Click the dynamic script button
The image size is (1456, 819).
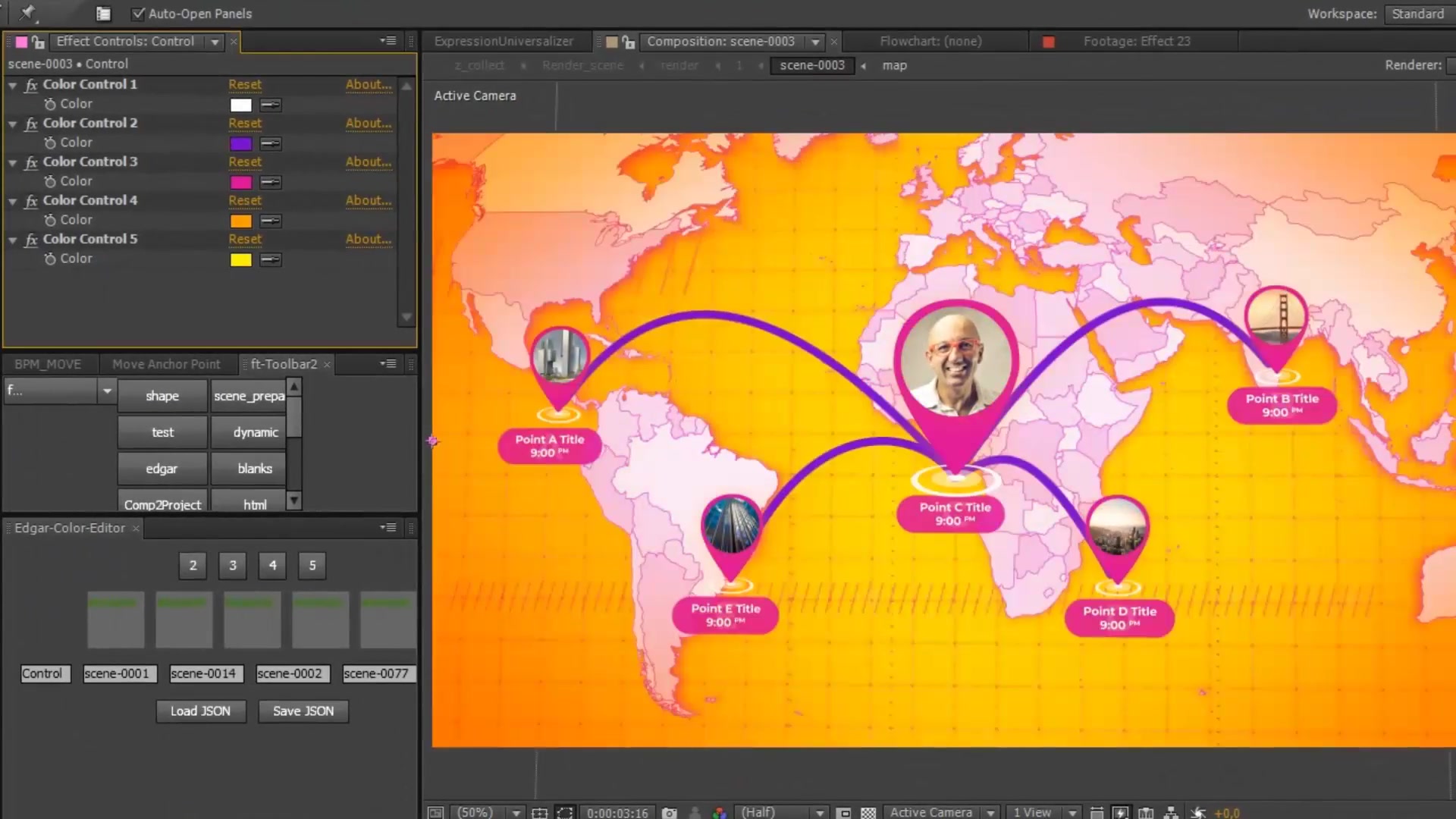pos(254,432)
